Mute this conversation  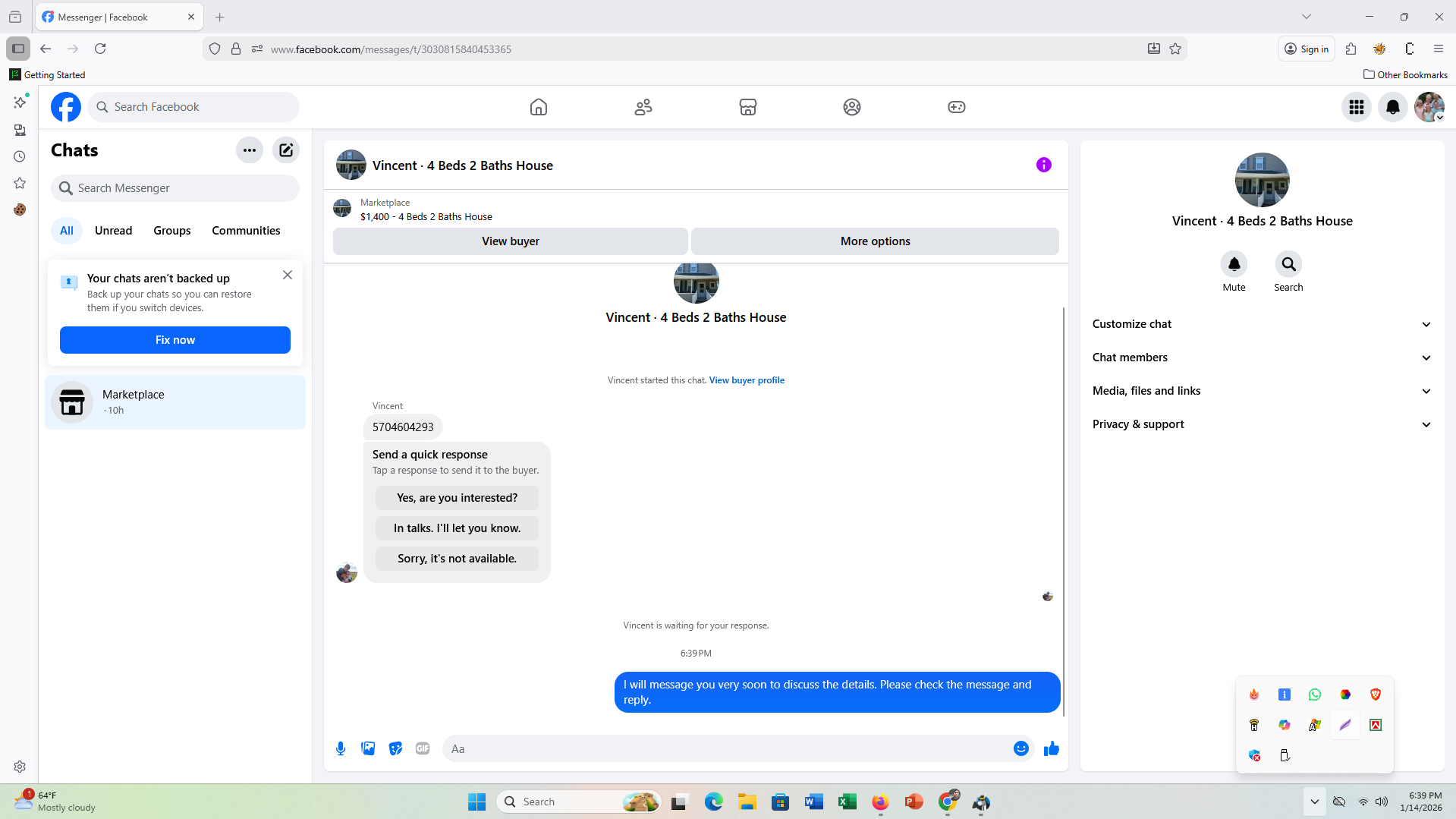pos(1234,264)
